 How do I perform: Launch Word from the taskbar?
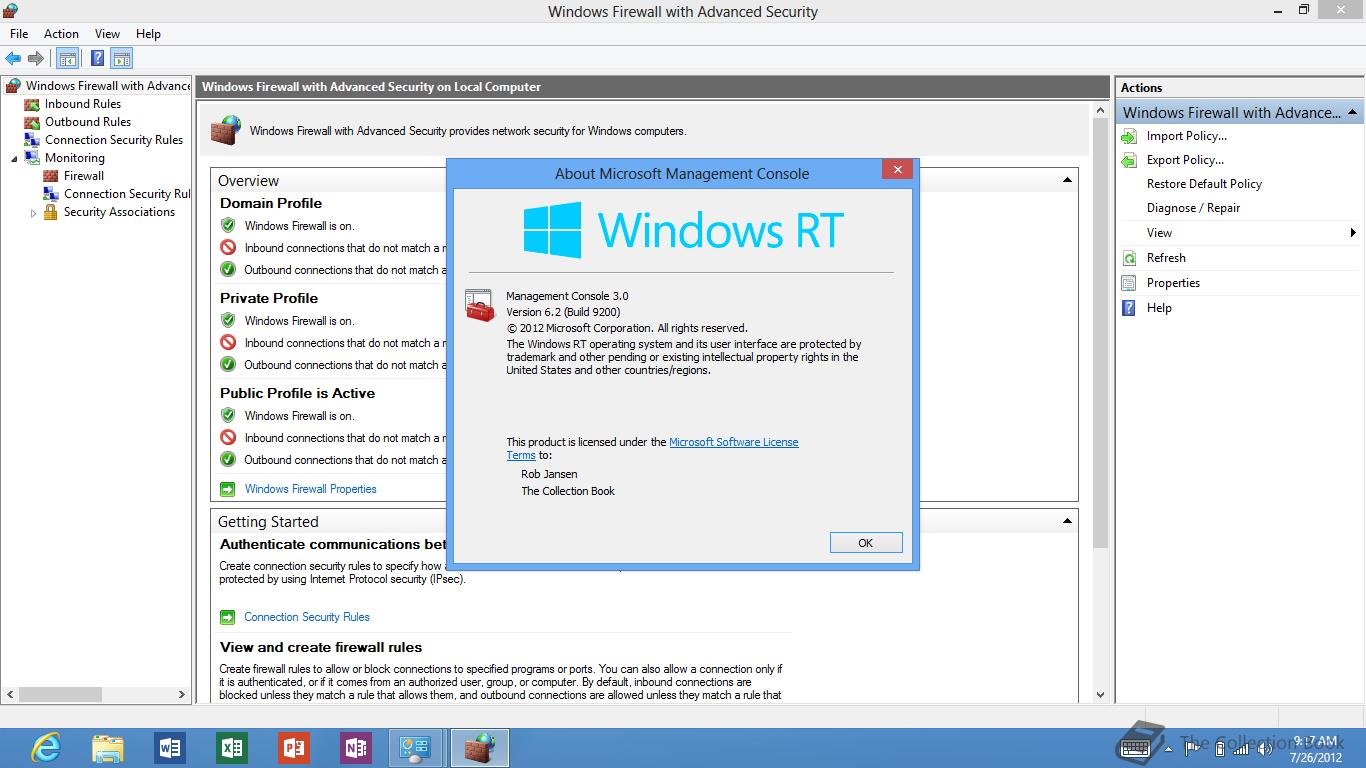coord(169,748)
